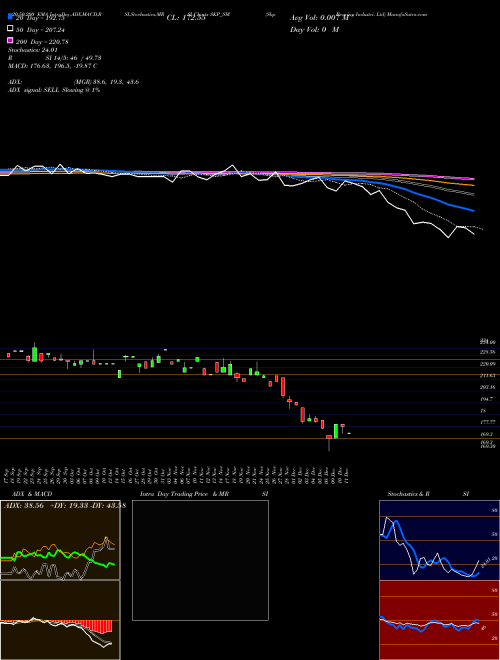Open the blue Stochastics chart panel
500x660 pixels.
[x=439, y=540]
